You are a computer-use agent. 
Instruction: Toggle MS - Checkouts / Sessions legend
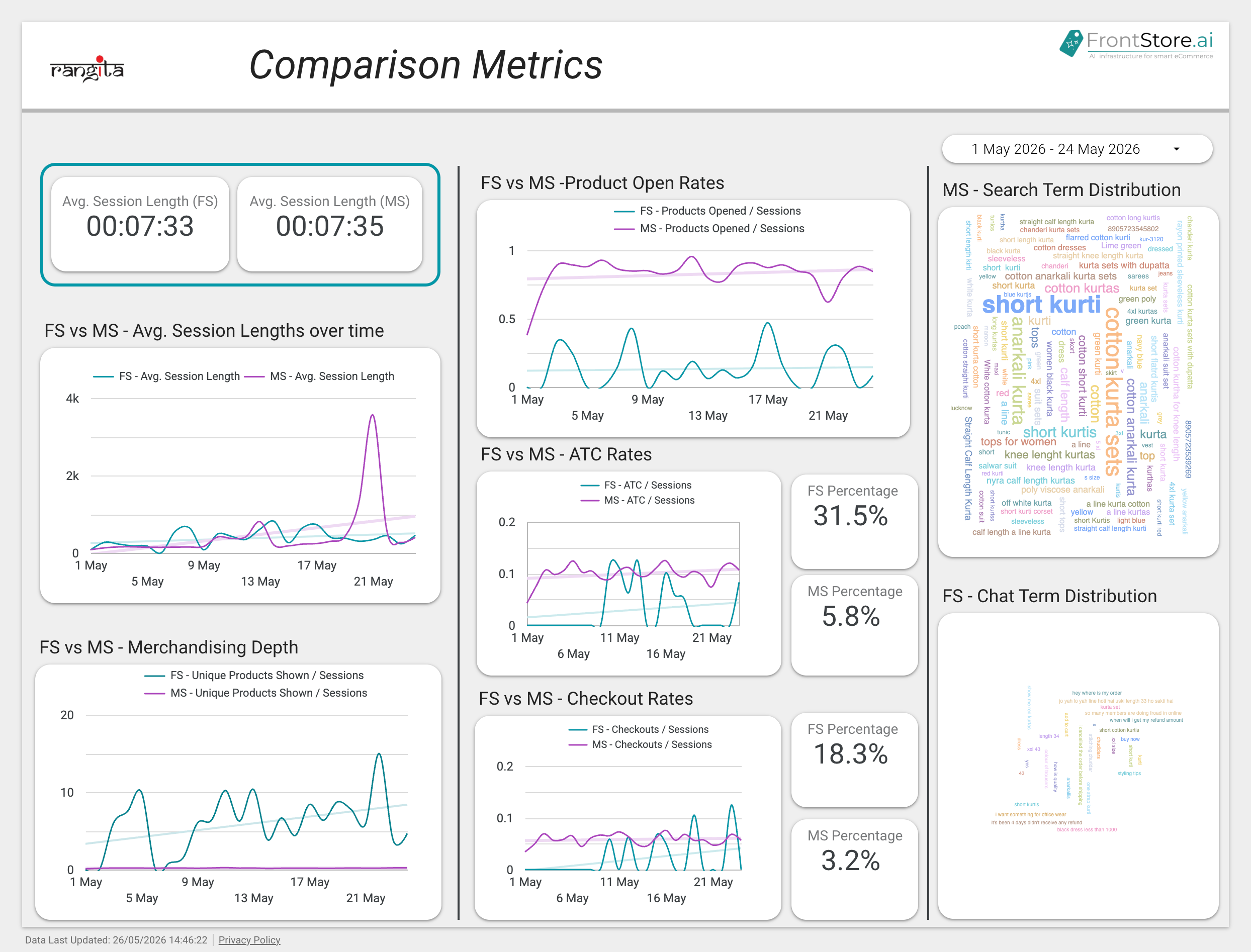pos(640,744)
